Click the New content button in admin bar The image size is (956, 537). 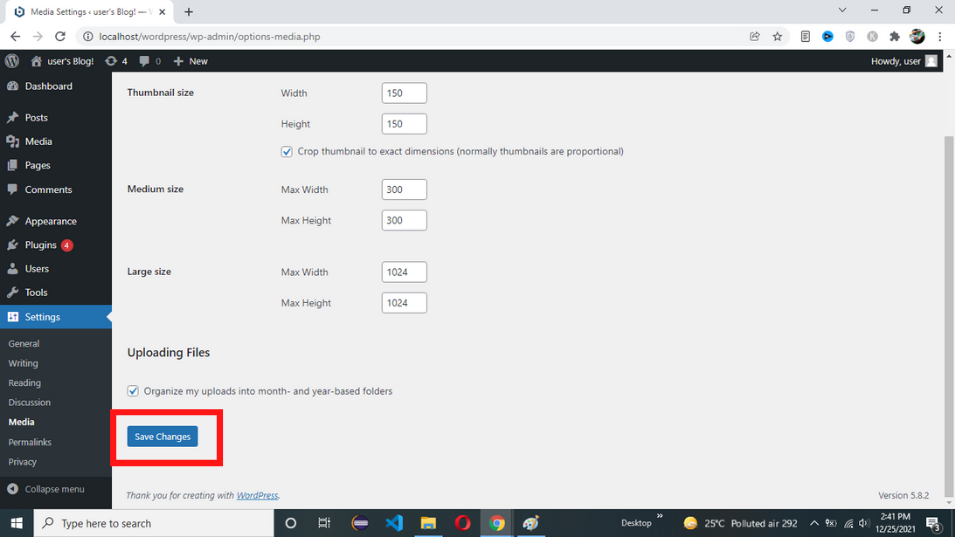point(190,61)
